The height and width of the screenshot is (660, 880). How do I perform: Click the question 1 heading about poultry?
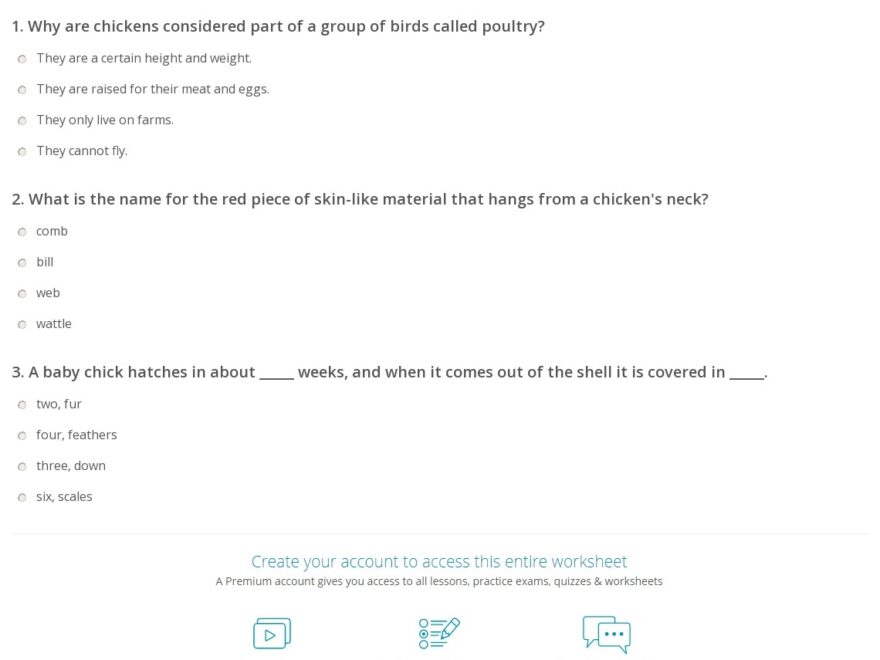[279, 26]
